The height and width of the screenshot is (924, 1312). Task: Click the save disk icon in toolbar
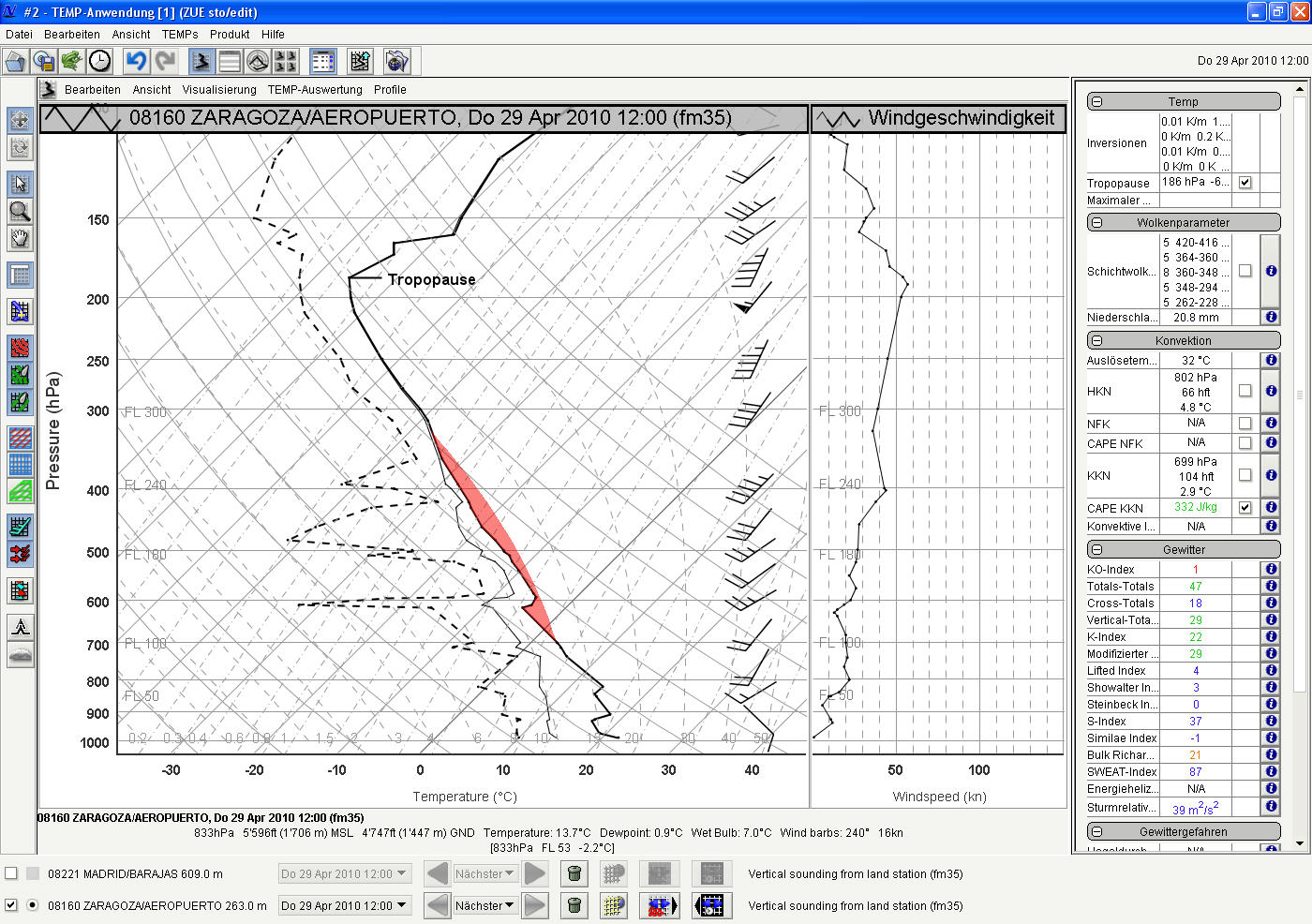point(43,62)
